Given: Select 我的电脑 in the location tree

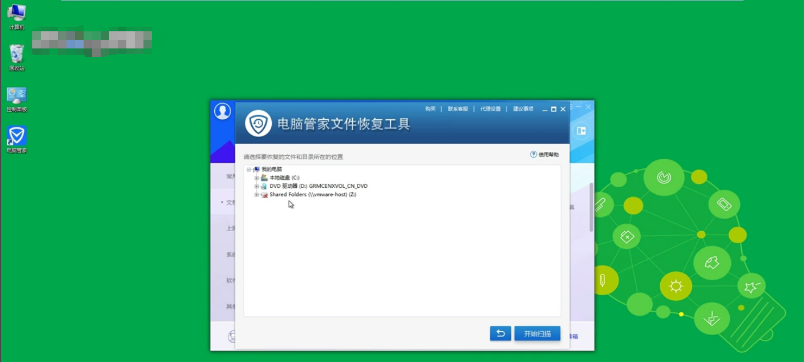Looking at the screenshot, I should [271, 169].
